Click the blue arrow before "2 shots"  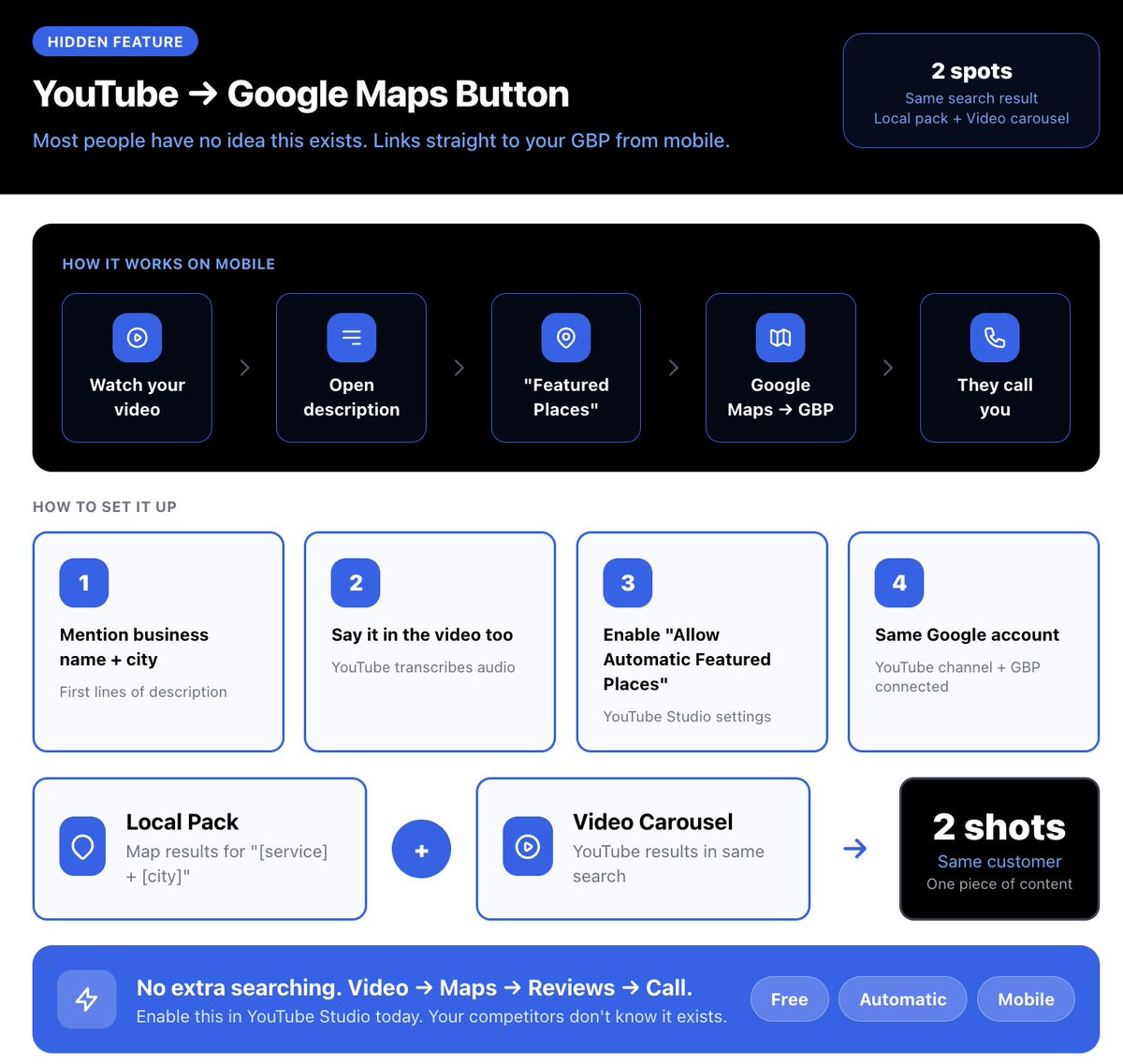point(854,849)
